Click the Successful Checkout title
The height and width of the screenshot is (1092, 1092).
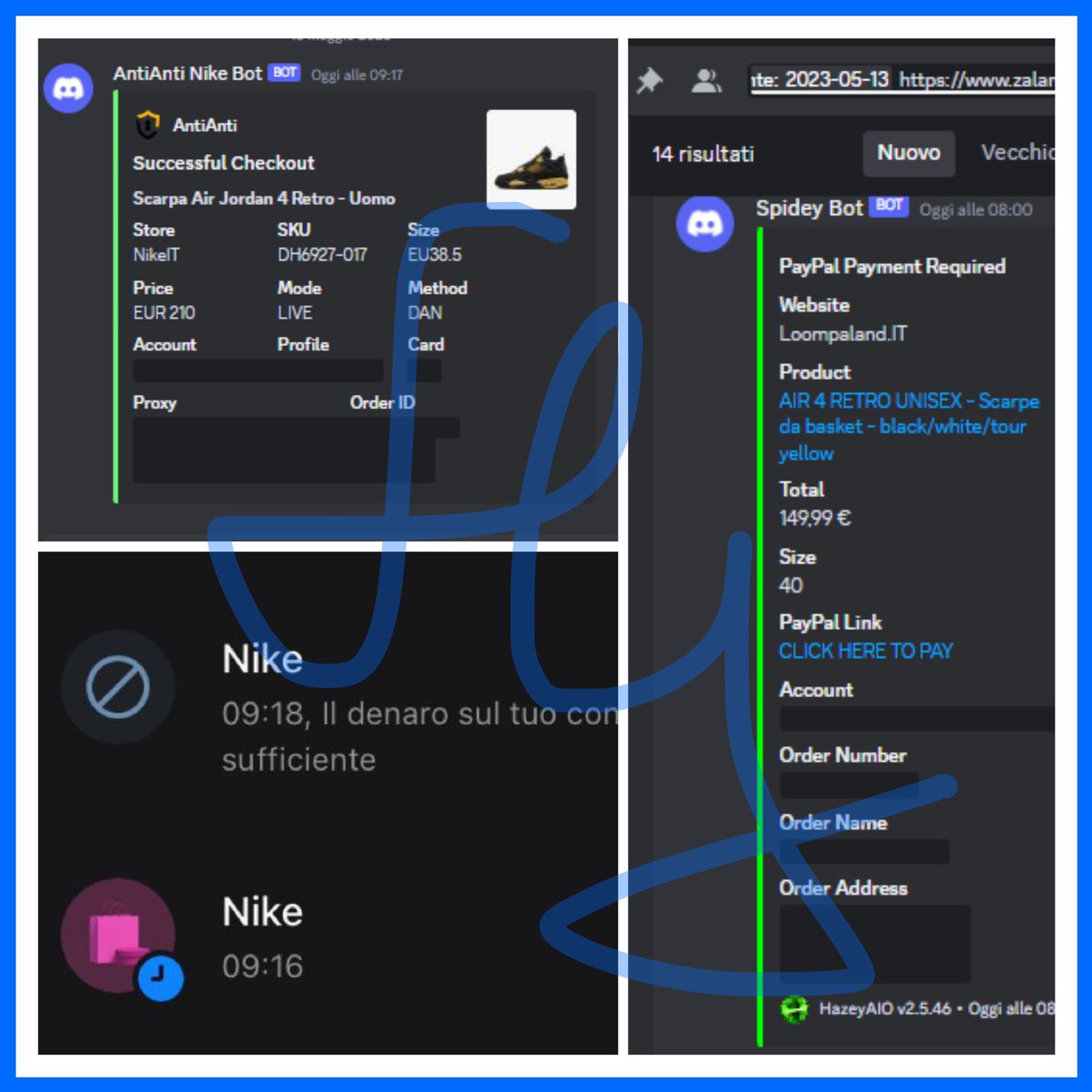click(224, 163)
